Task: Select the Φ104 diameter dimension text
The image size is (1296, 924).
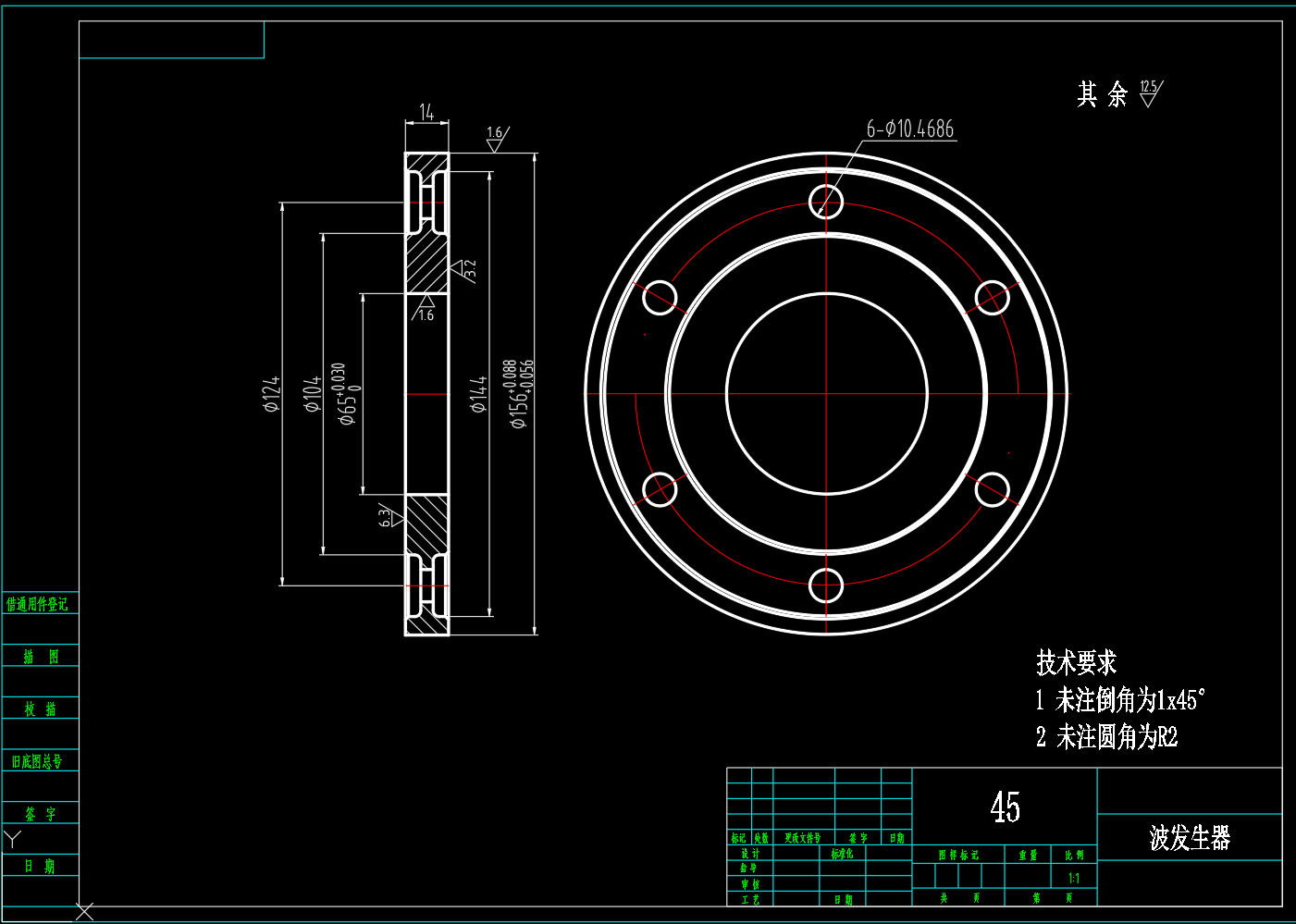Action: (x=313, y=394)
